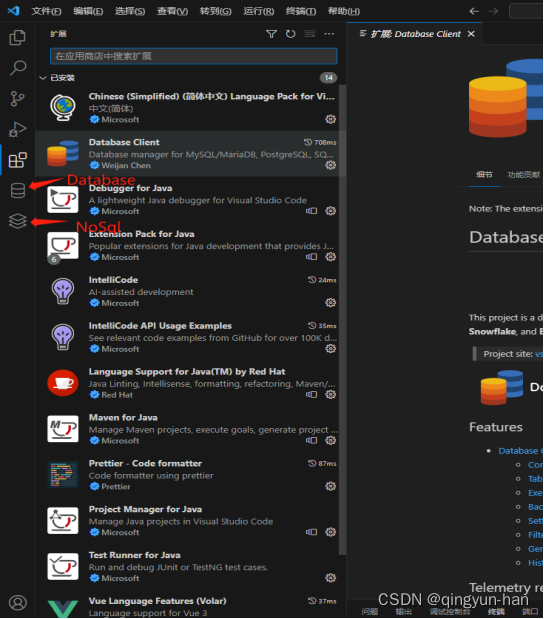This screenshot has width=544, height=619.
Task: Open the 编辑(E) menu
Action: pos(88,11)
